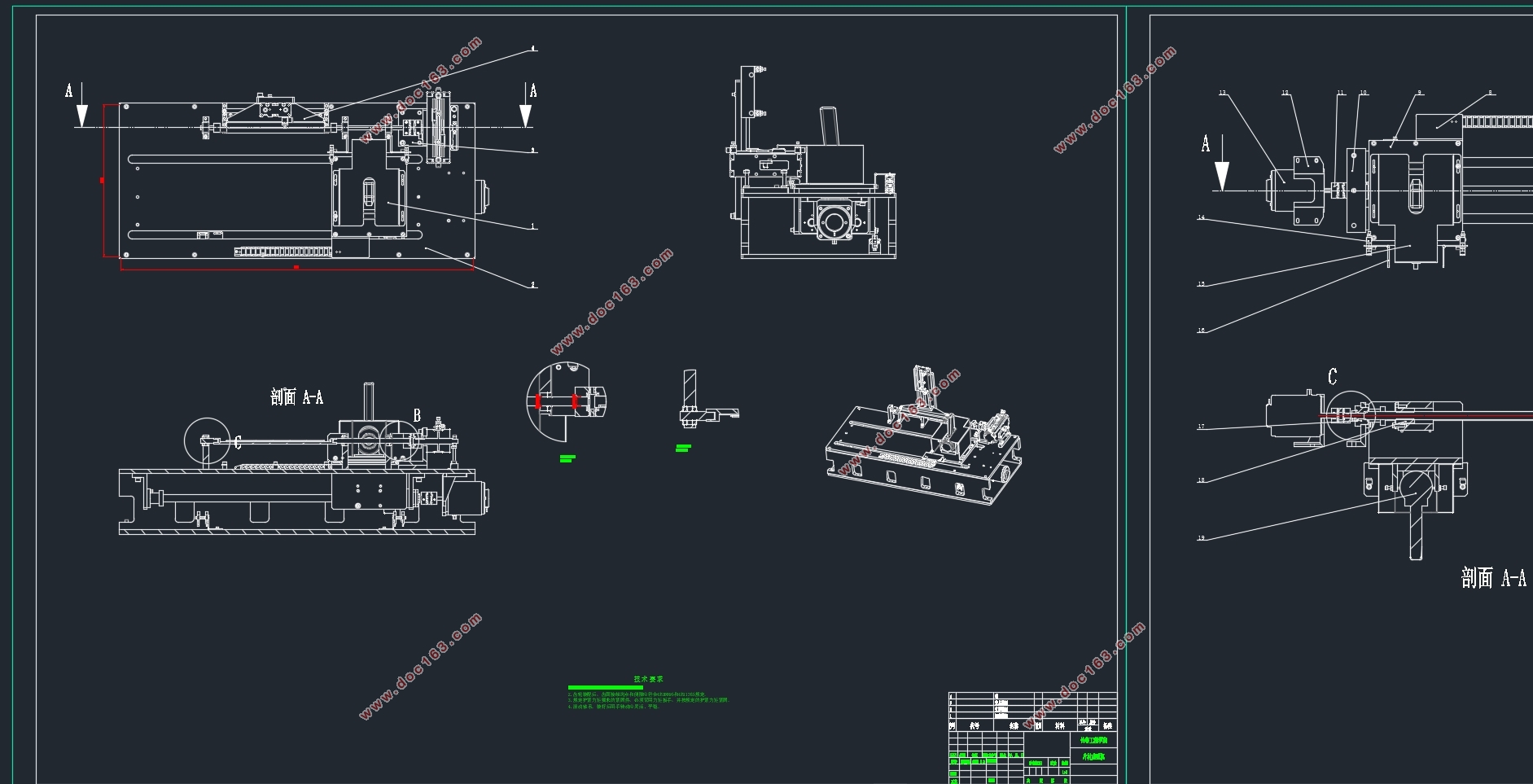Viewport: 1533px width, 784px height.
Task: Select part balloon number 11
Action: pos(1341,93)
